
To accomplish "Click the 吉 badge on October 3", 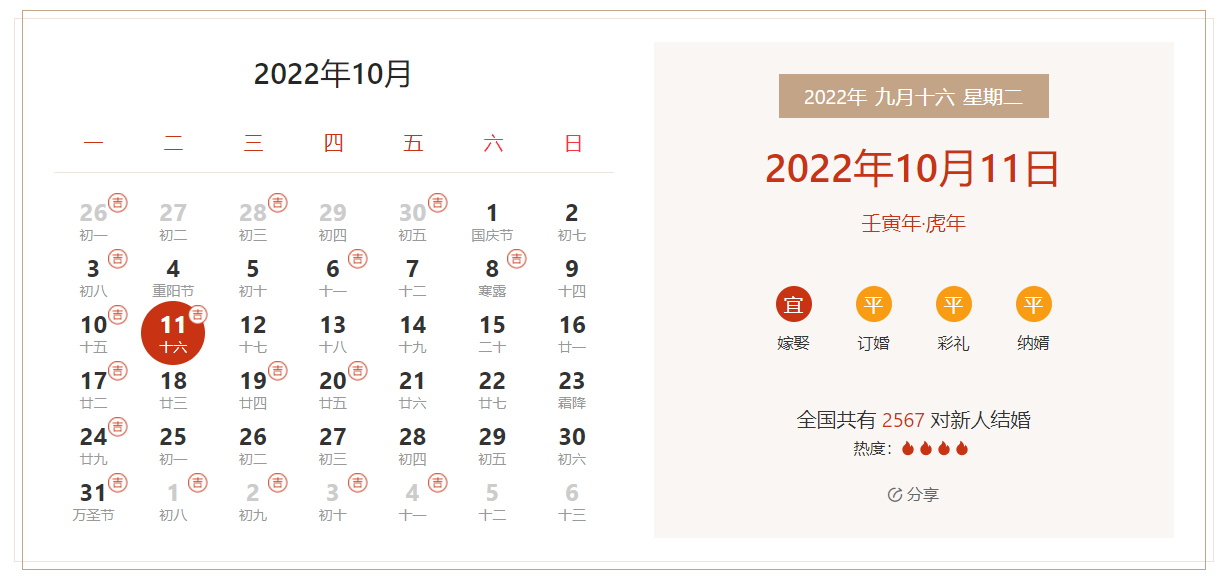I will 118,259.
